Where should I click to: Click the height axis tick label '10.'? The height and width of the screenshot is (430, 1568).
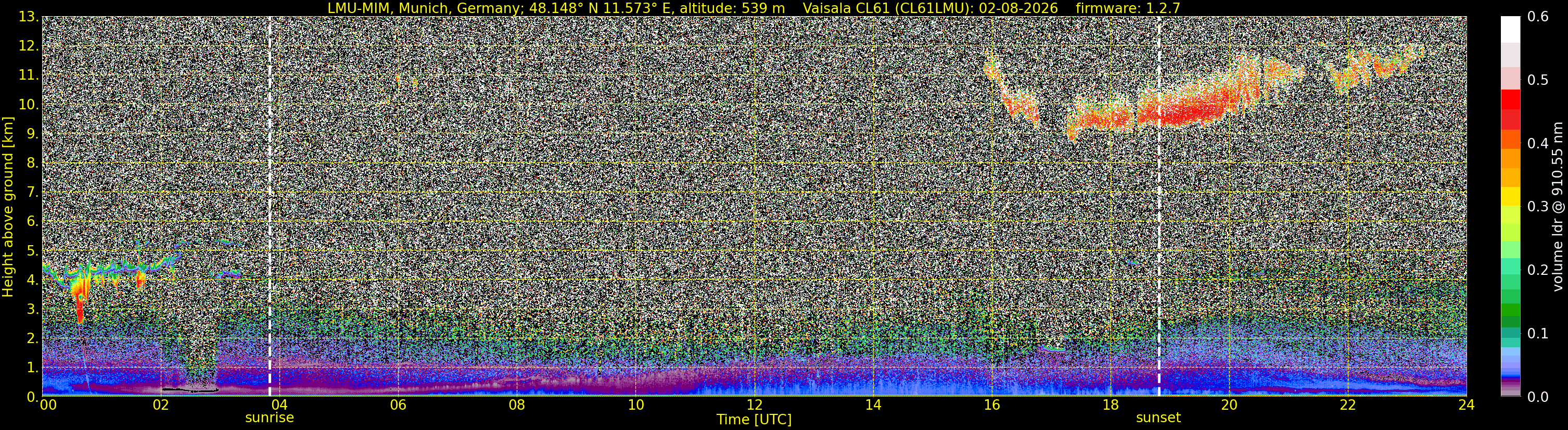[x=28, y=104]
